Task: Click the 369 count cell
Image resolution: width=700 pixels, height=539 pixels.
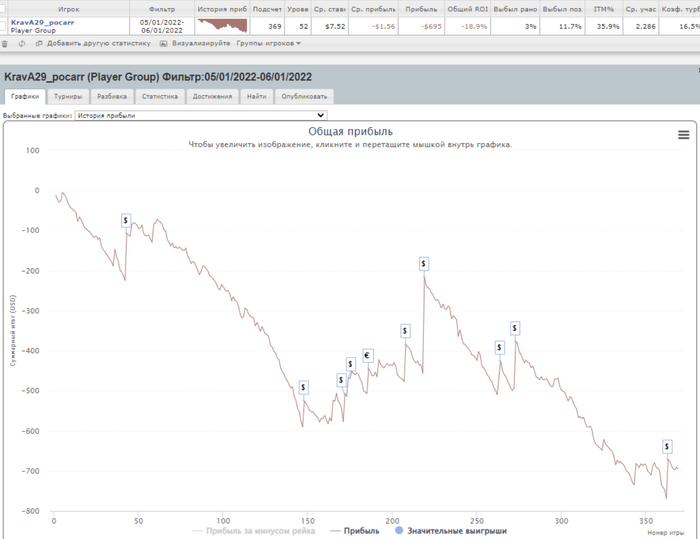Action: tap(267, 26)
